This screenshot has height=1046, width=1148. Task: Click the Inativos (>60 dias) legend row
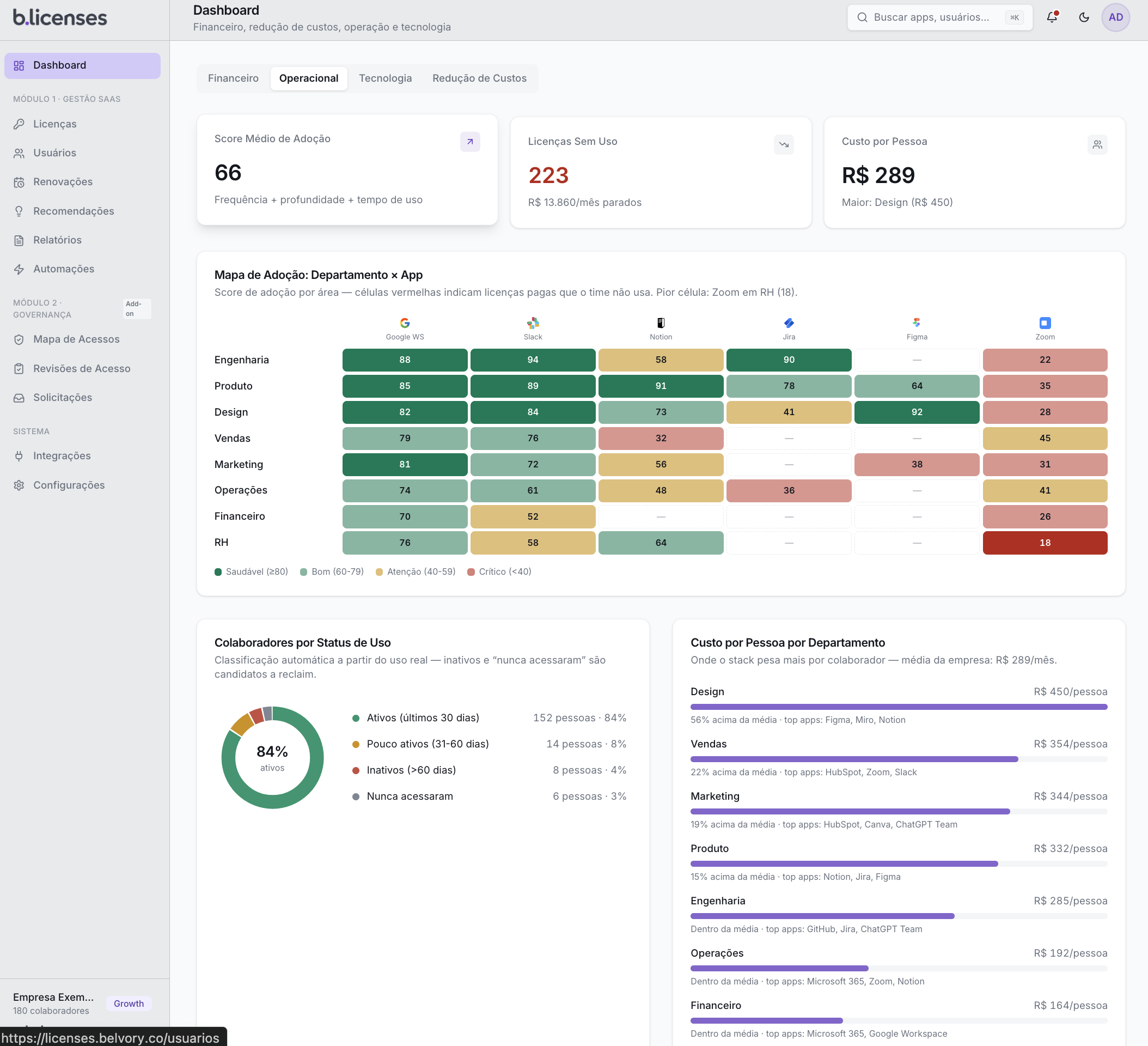tap(489, 770)
